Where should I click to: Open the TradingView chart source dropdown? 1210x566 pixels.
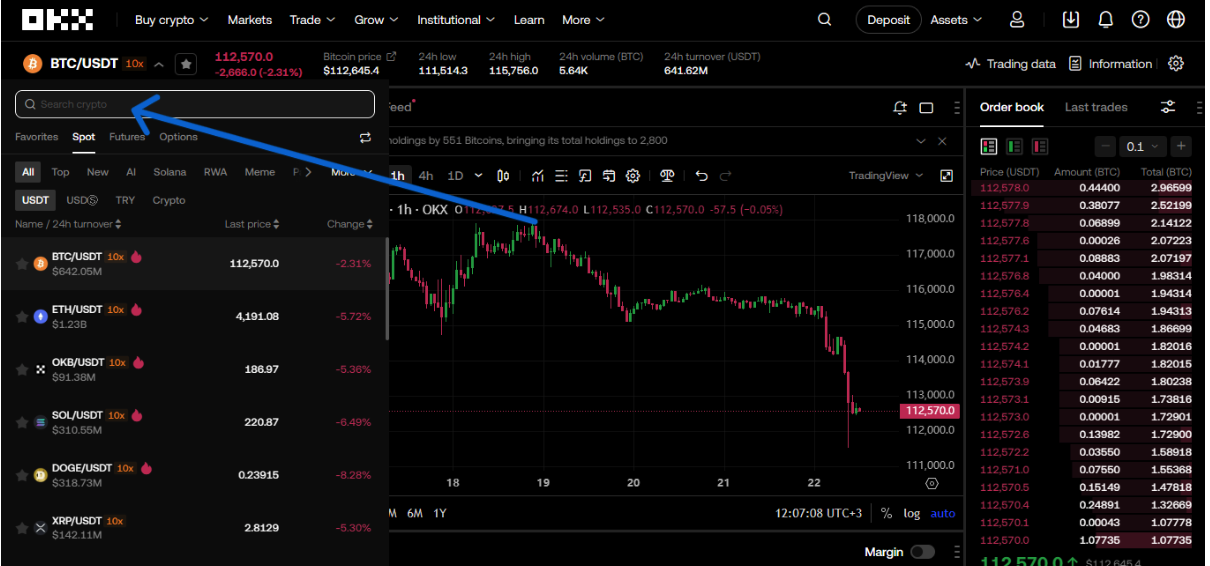[x=886, y=176]
